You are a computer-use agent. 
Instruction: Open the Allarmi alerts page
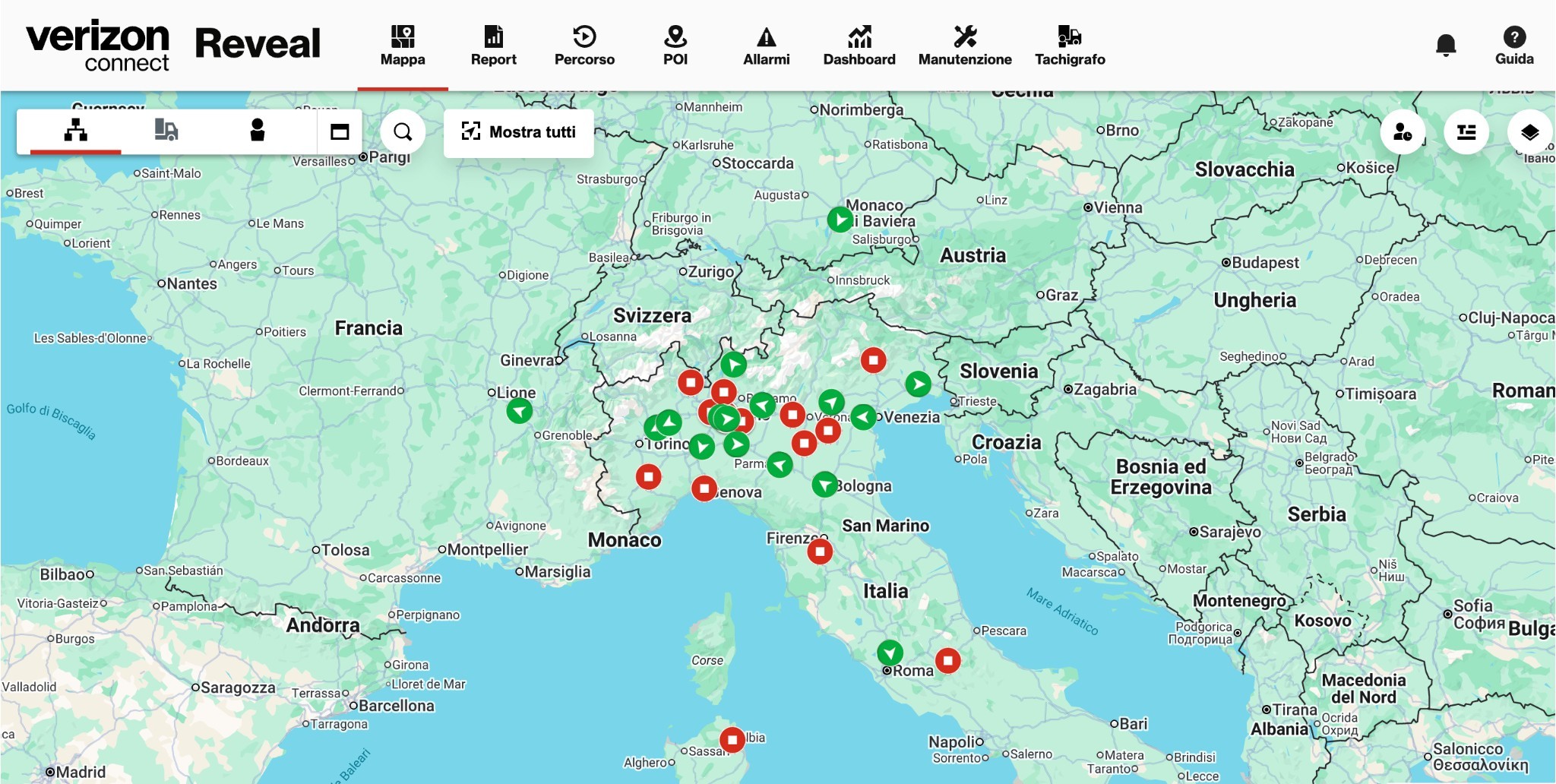point(766,46)
